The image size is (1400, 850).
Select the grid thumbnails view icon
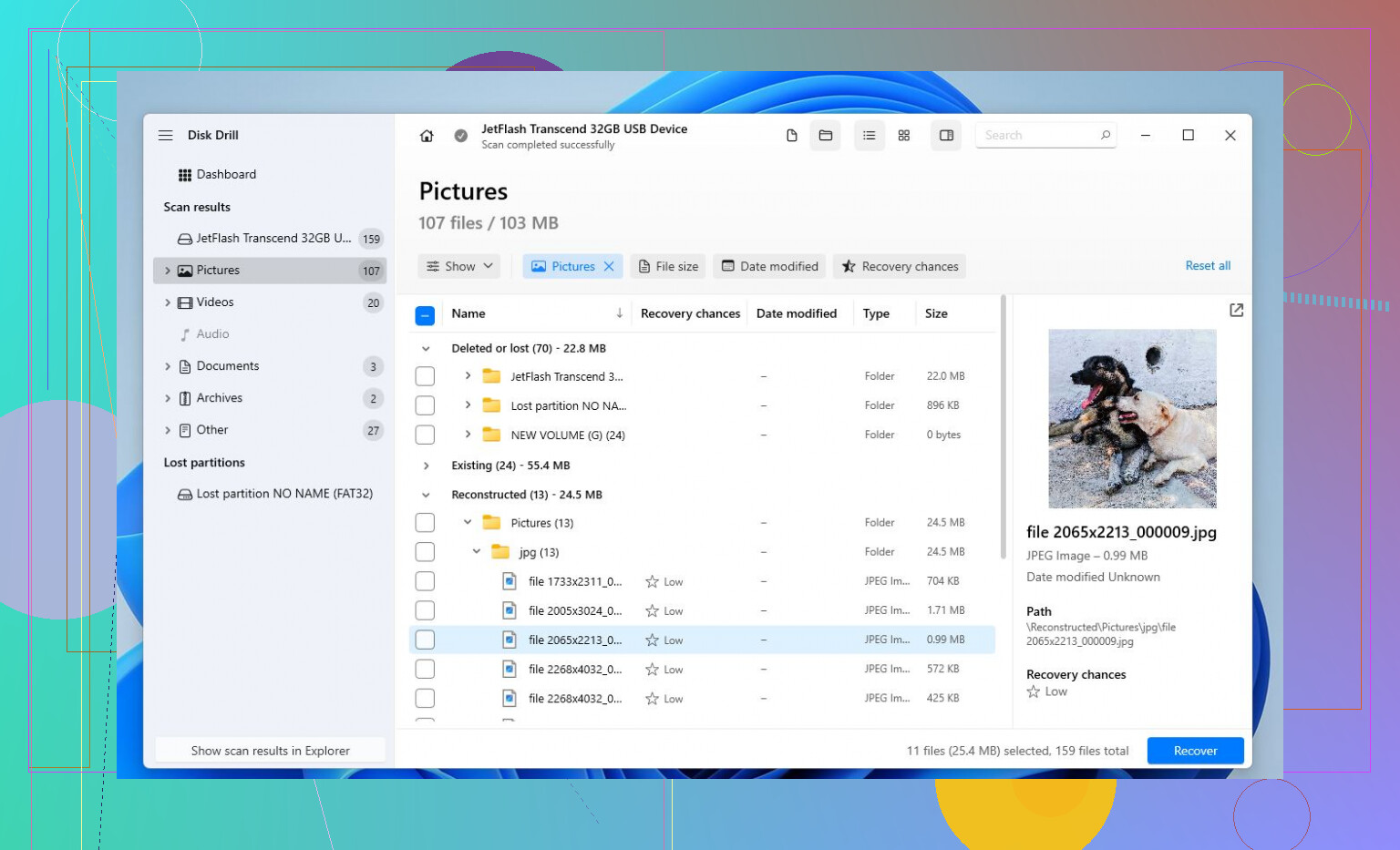click(904, 136)
